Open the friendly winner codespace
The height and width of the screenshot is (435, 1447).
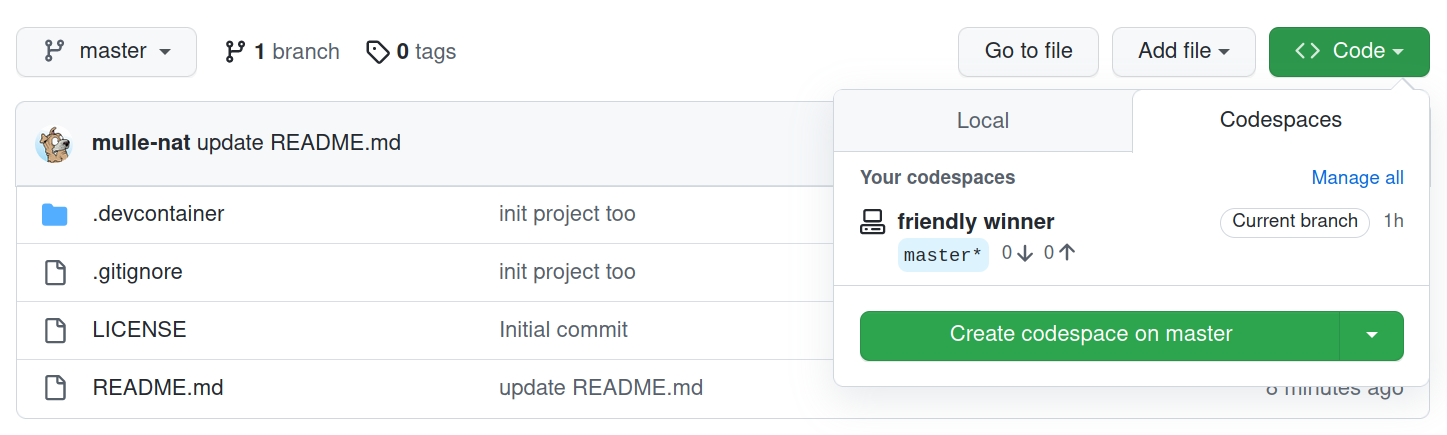976,222
